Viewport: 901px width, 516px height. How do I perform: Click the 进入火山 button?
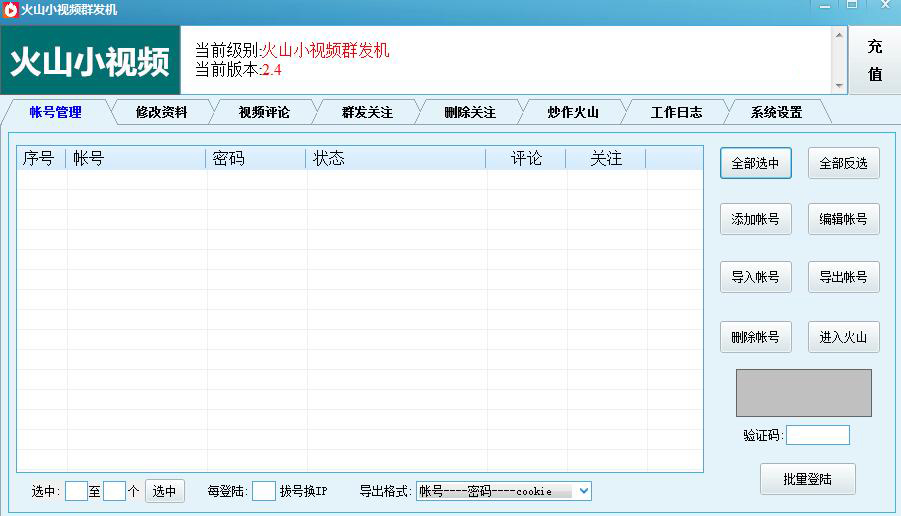pos(844,337)
